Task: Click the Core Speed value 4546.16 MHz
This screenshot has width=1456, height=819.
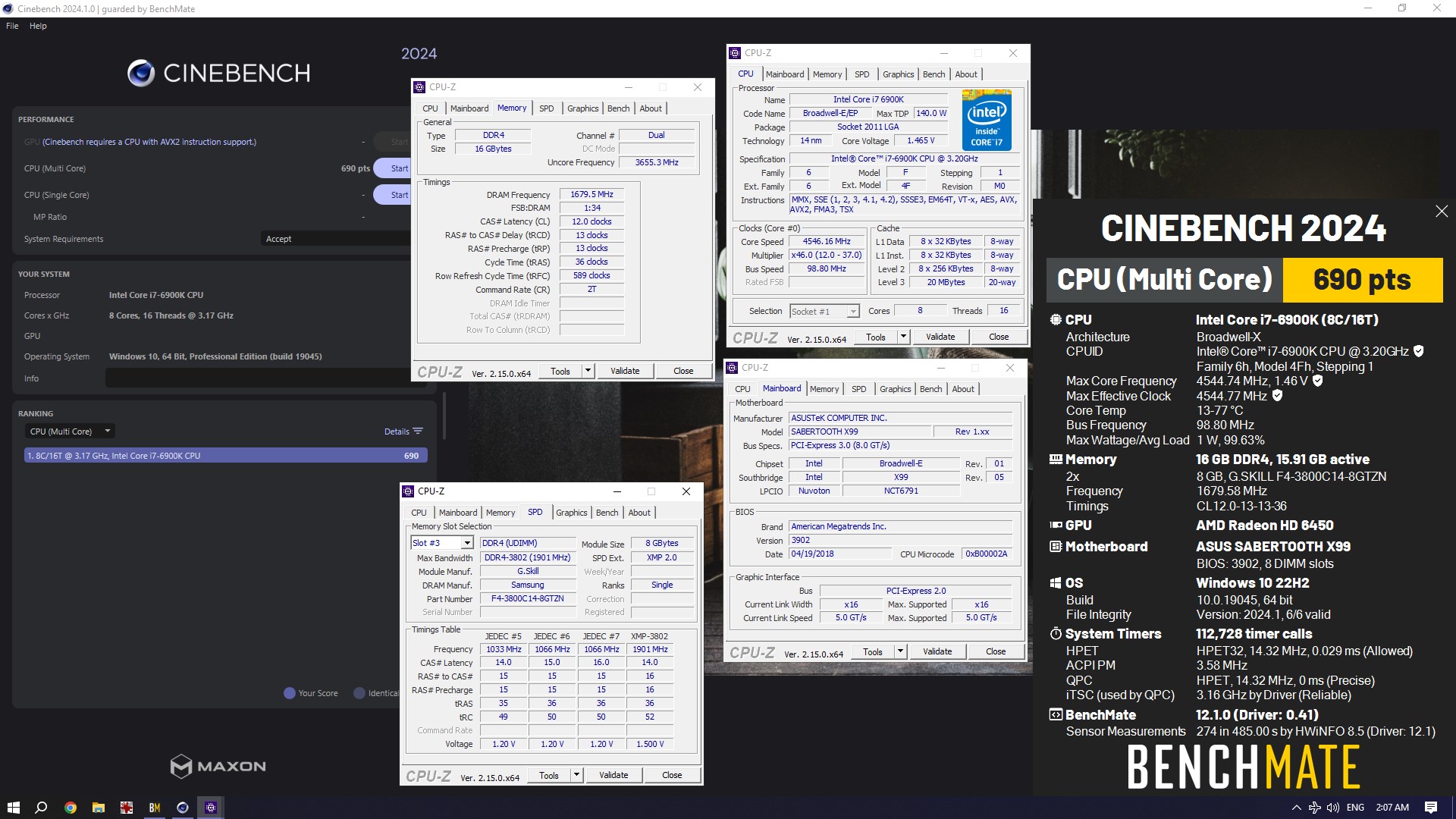Action: 827,241
